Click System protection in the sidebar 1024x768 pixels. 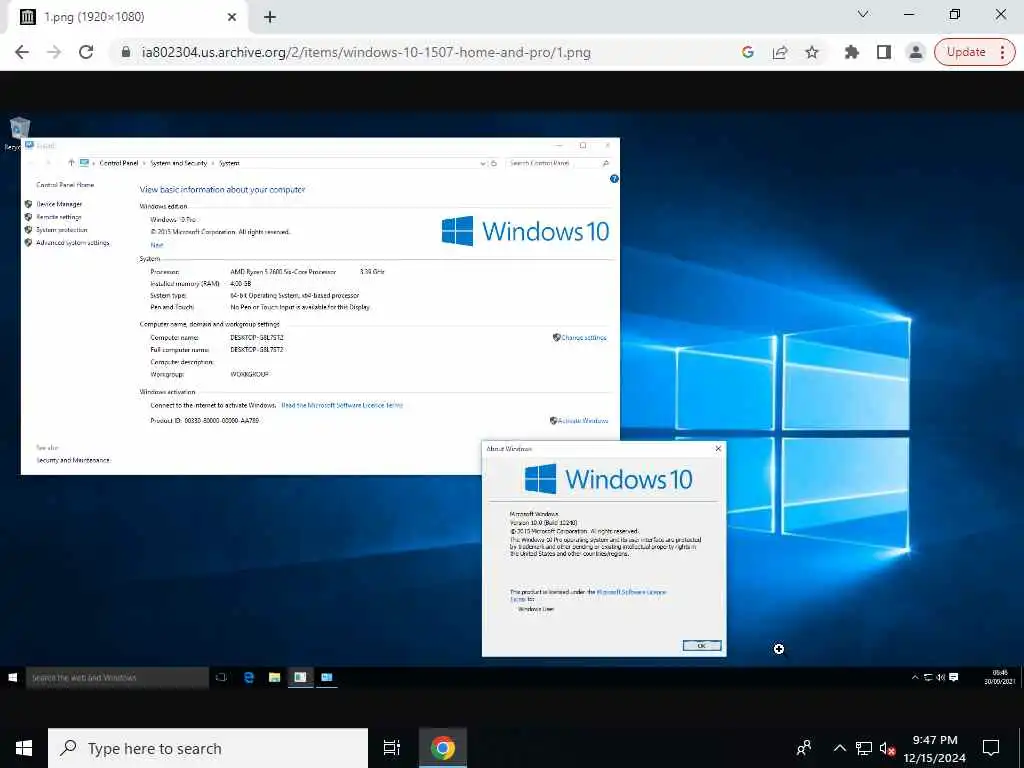point(61,230)
